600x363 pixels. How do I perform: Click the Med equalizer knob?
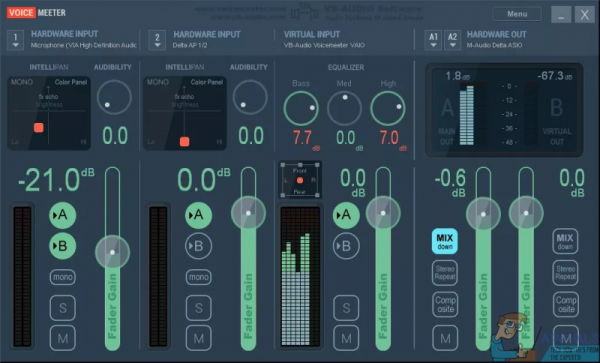344,108
